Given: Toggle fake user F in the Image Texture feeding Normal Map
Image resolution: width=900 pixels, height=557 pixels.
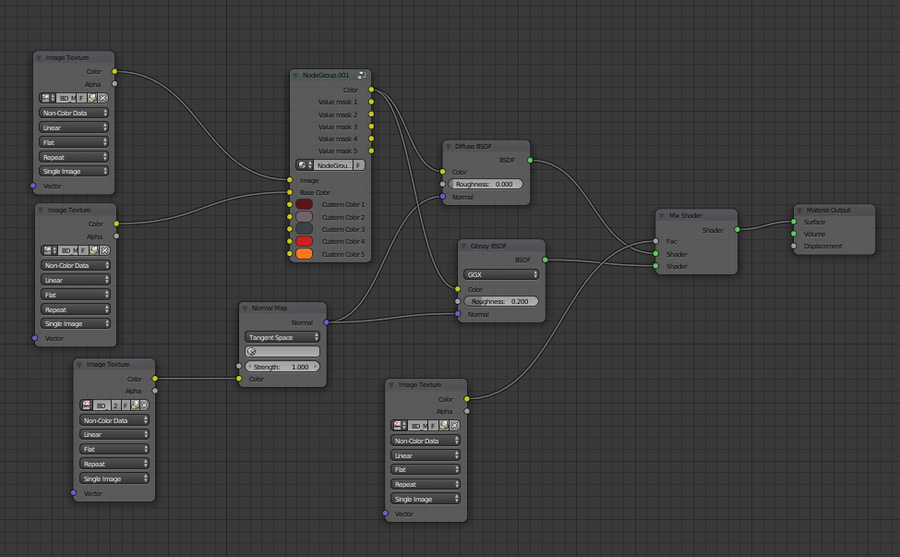Looking at the screenshot, I should [x=125, y=405].
